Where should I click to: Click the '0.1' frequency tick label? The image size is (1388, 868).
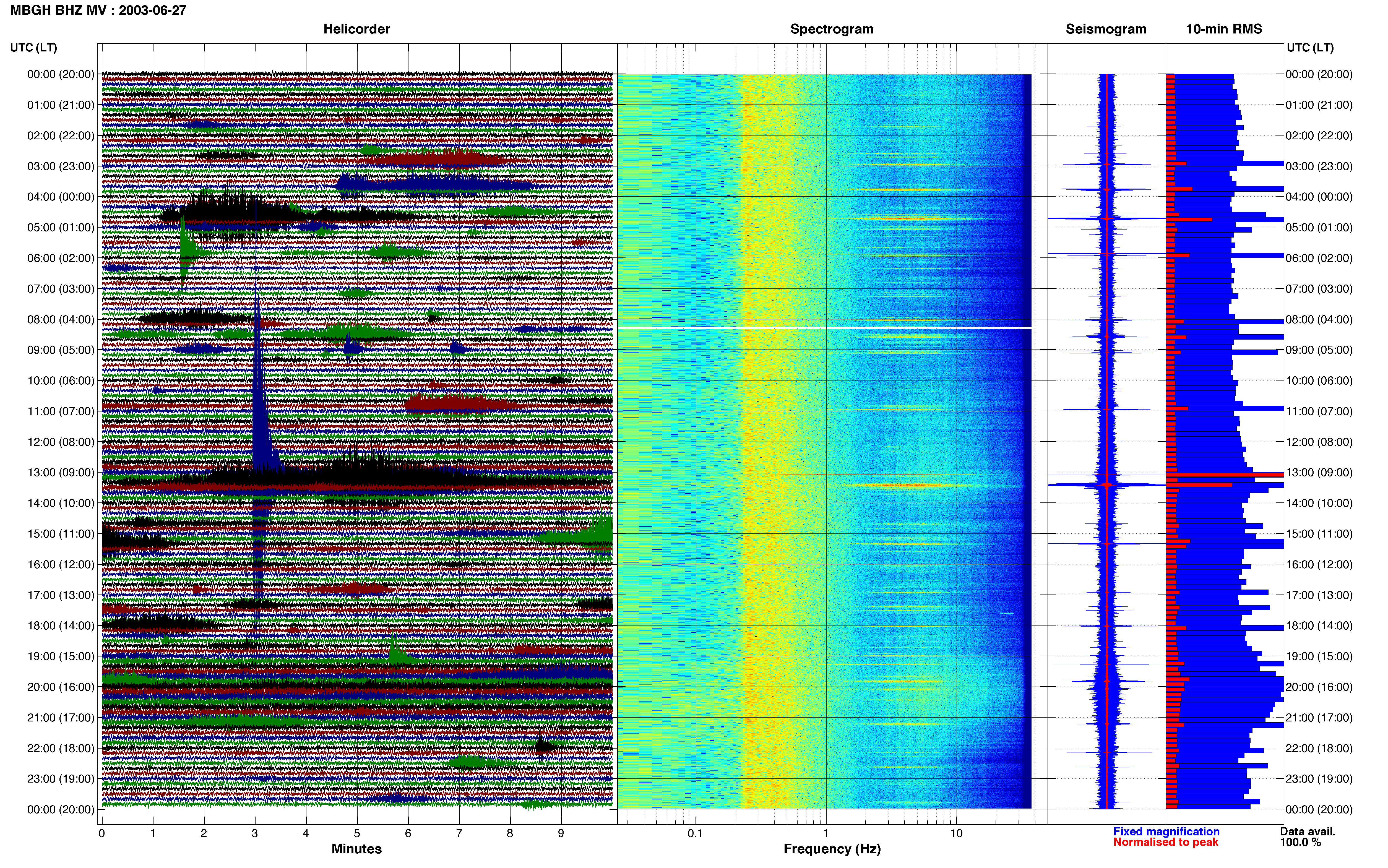[695, 833]
